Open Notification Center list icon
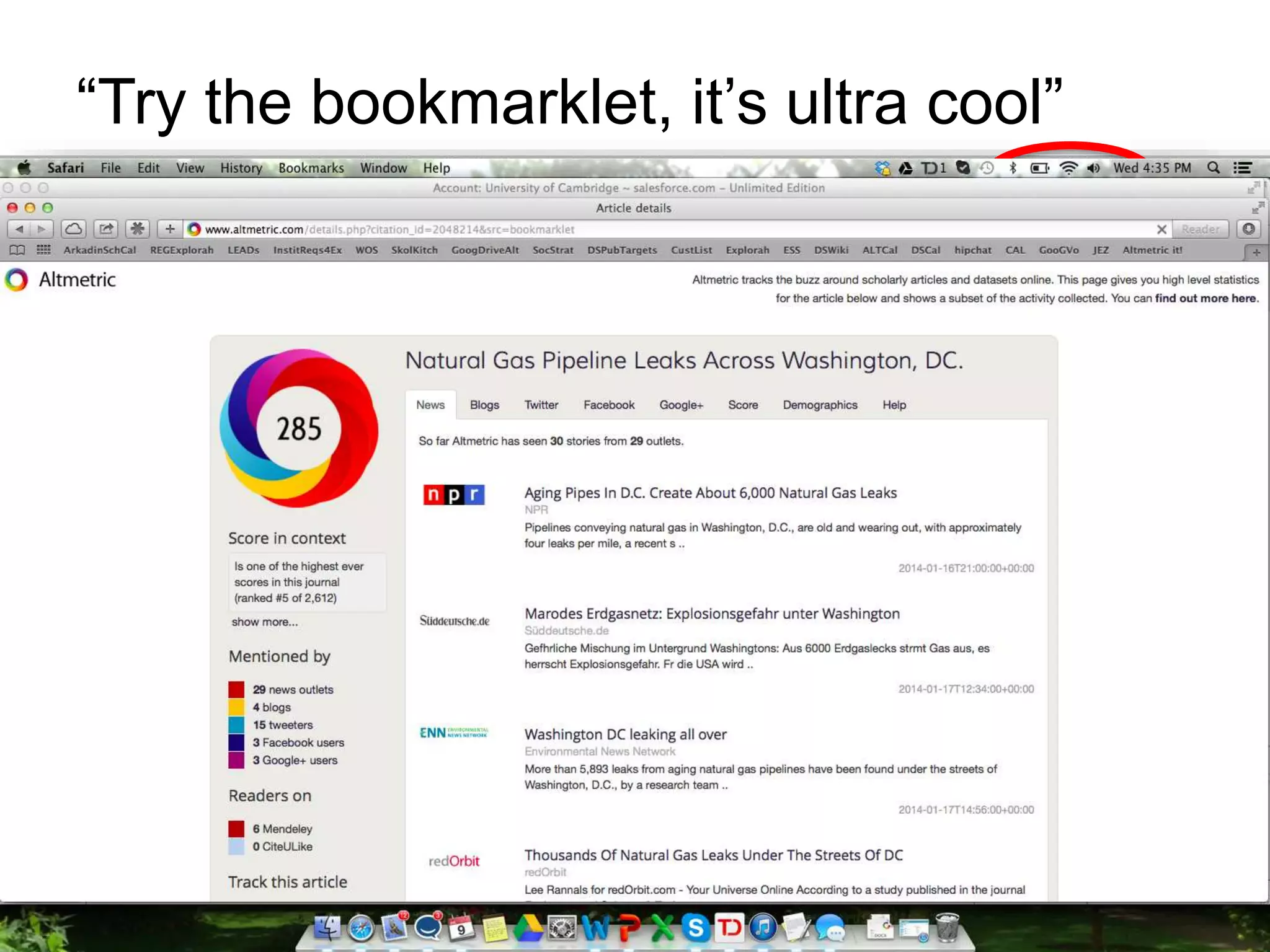1270x952 pixels. [1241, 168]
